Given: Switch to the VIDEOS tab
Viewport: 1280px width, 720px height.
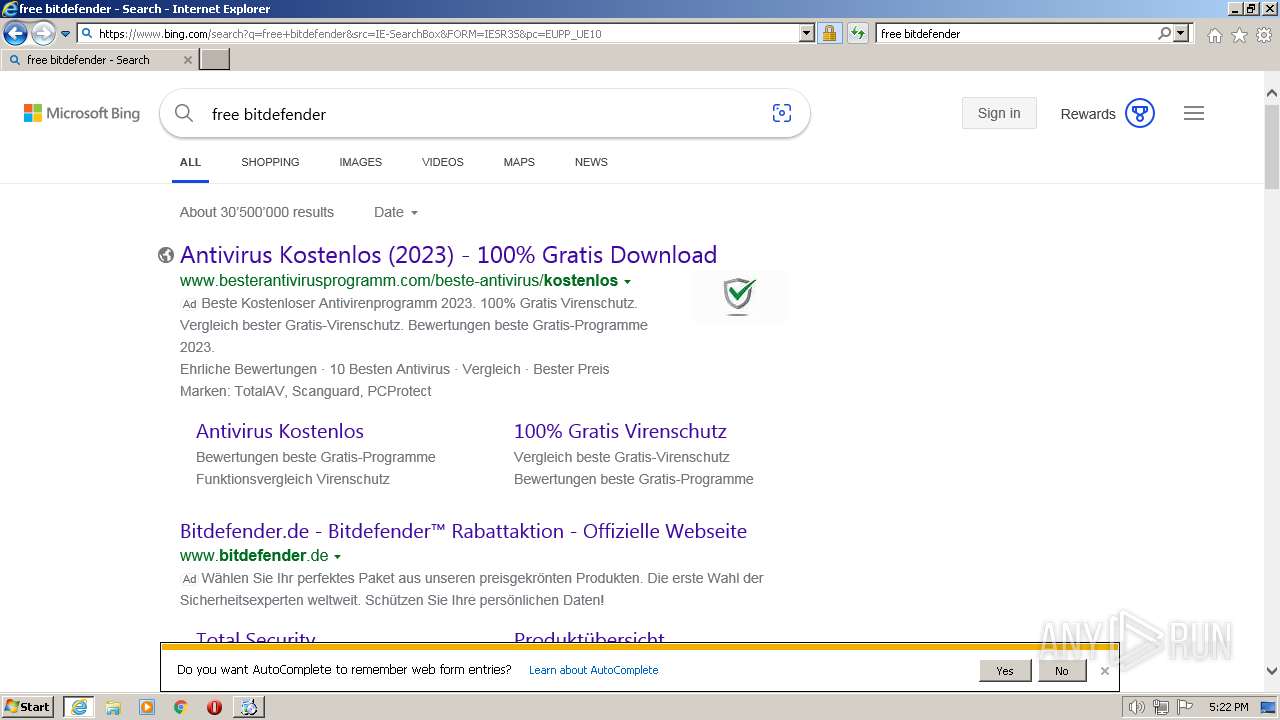Looking at the screenshot, I should [442, 162].
